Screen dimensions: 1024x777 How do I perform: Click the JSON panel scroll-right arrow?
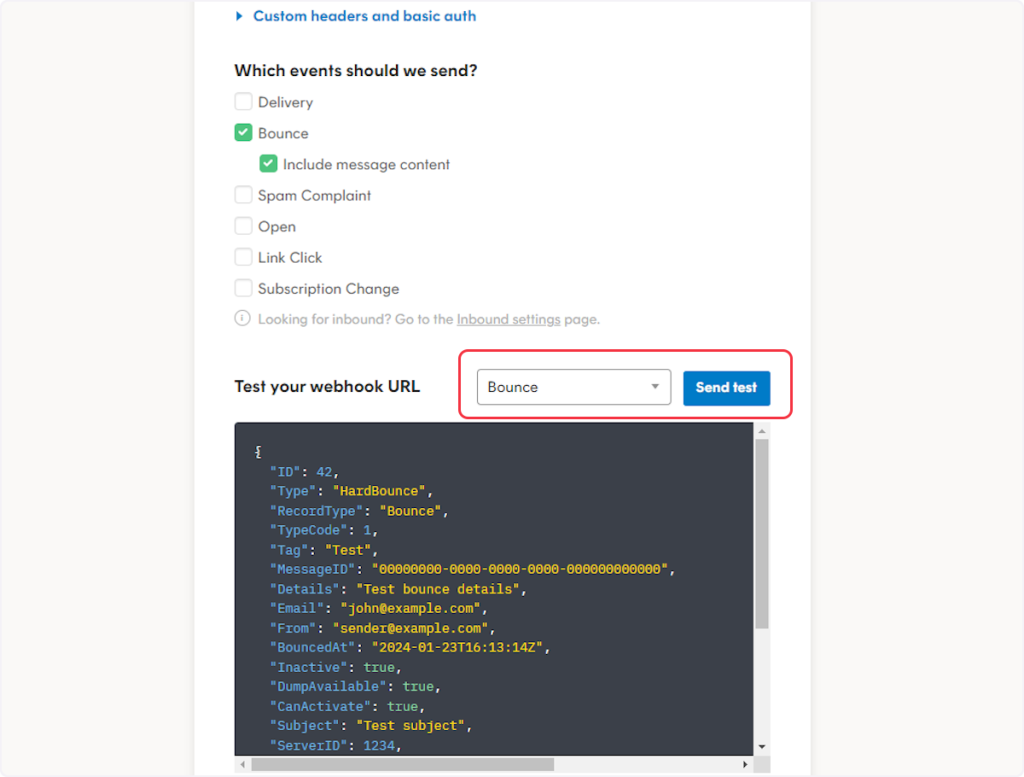coord(746,764)
